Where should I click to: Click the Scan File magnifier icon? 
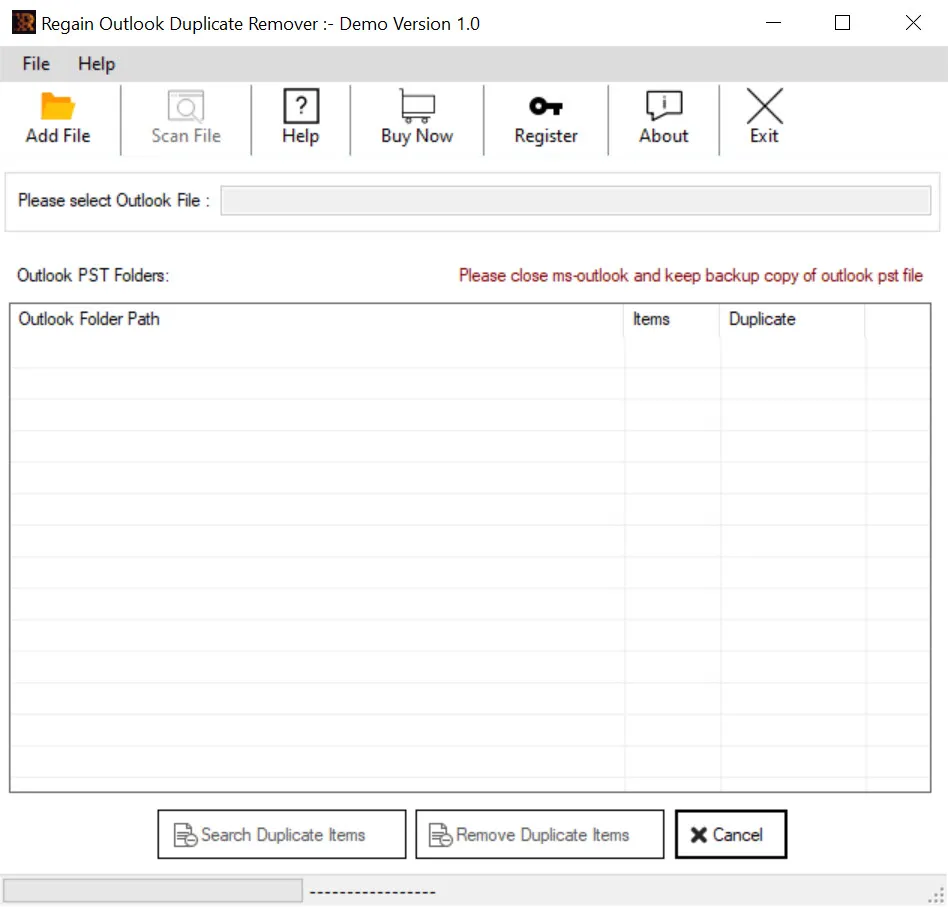coord(186,106)
